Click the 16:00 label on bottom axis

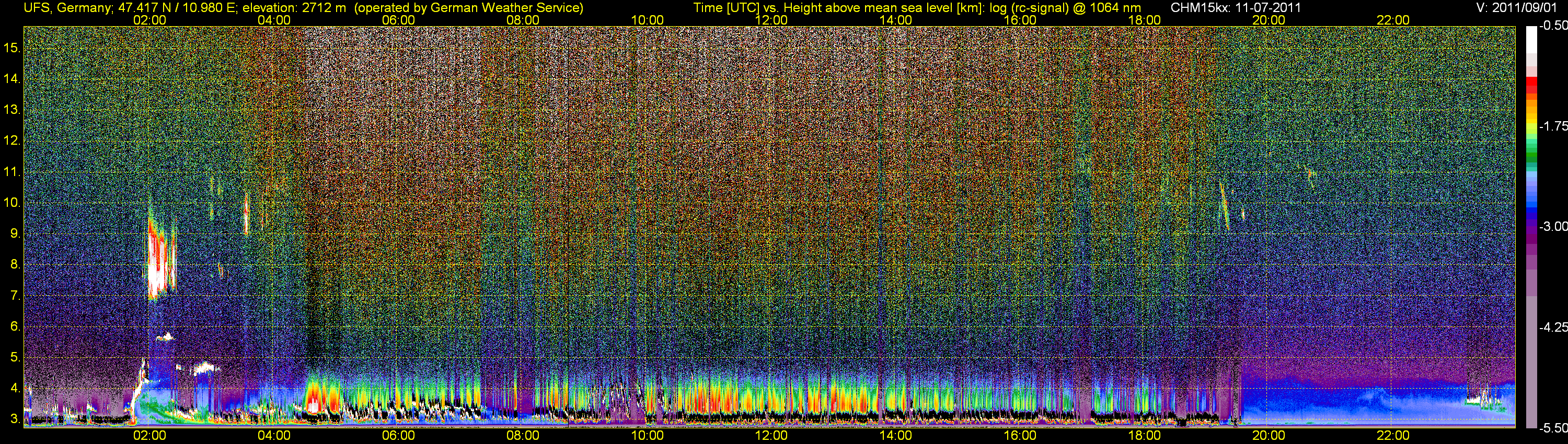click(1020, 436)
